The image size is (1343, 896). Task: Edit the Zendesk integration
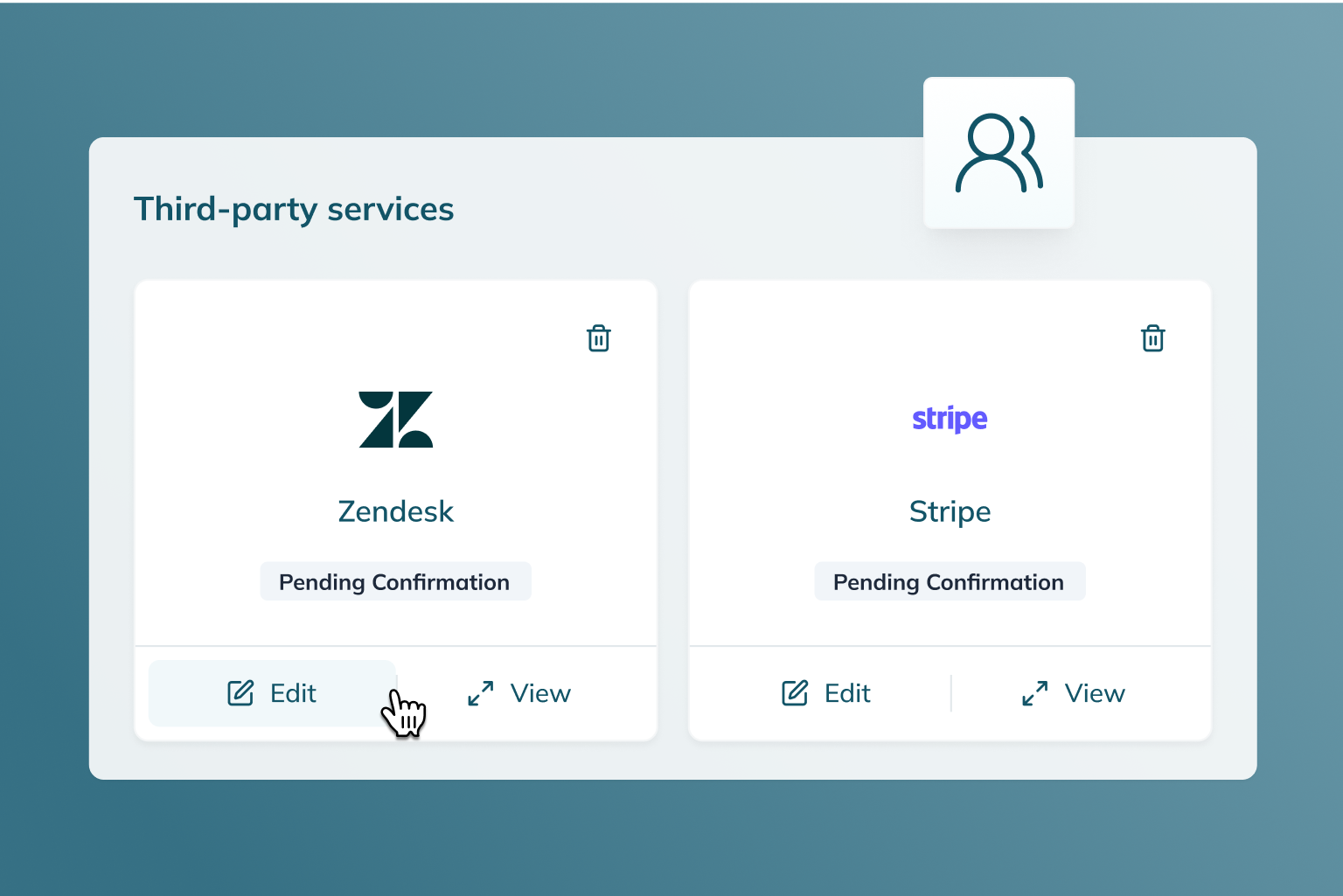coord(272,693)
